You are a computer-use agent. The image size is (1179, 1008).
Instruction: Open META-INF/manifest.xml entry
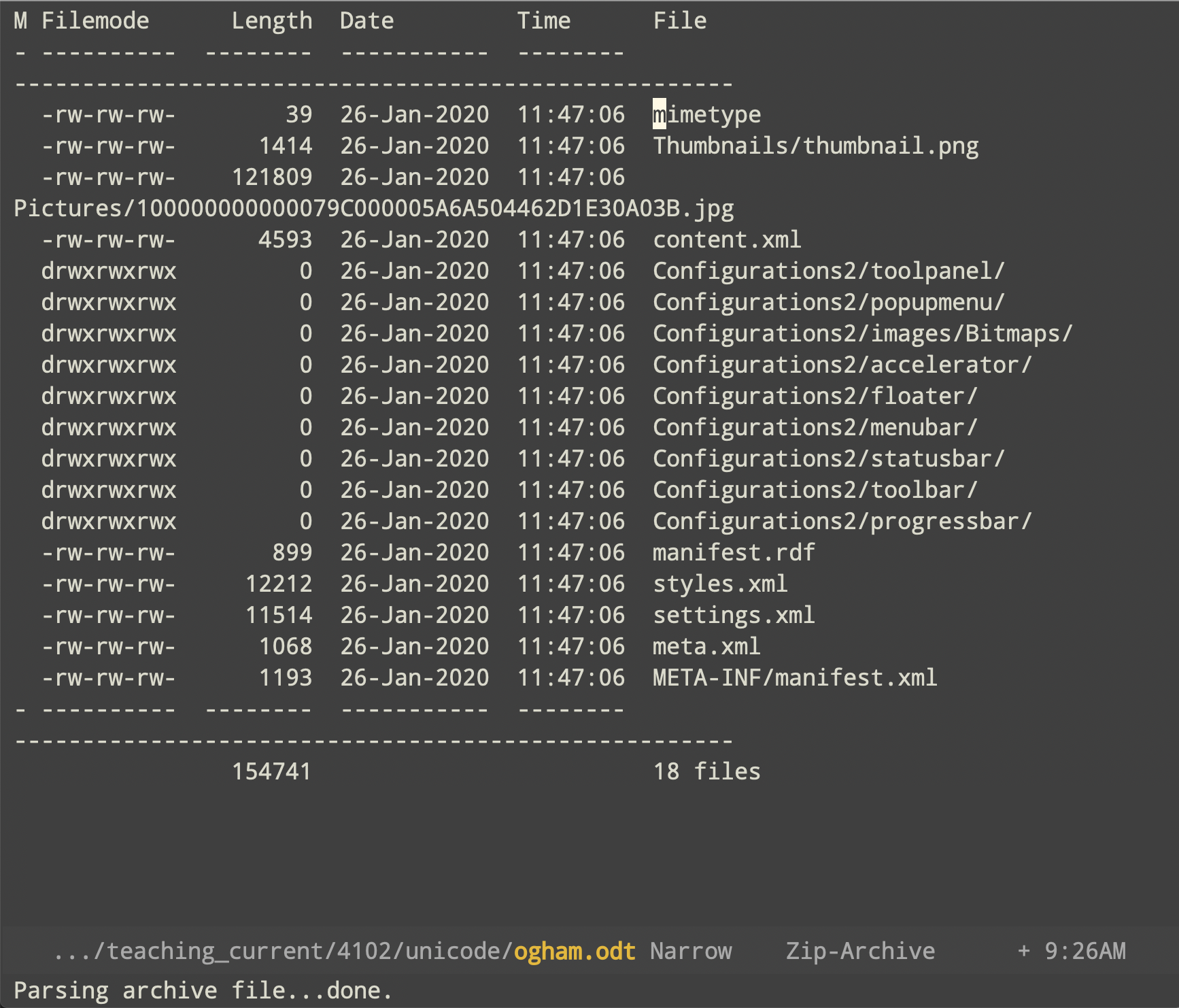tap(795, 677)
